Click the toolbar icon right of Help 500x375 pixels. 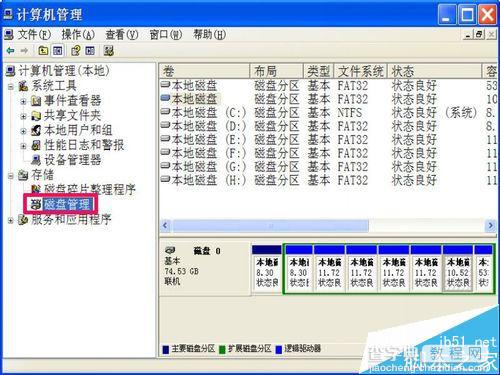[x=90, y=51]
